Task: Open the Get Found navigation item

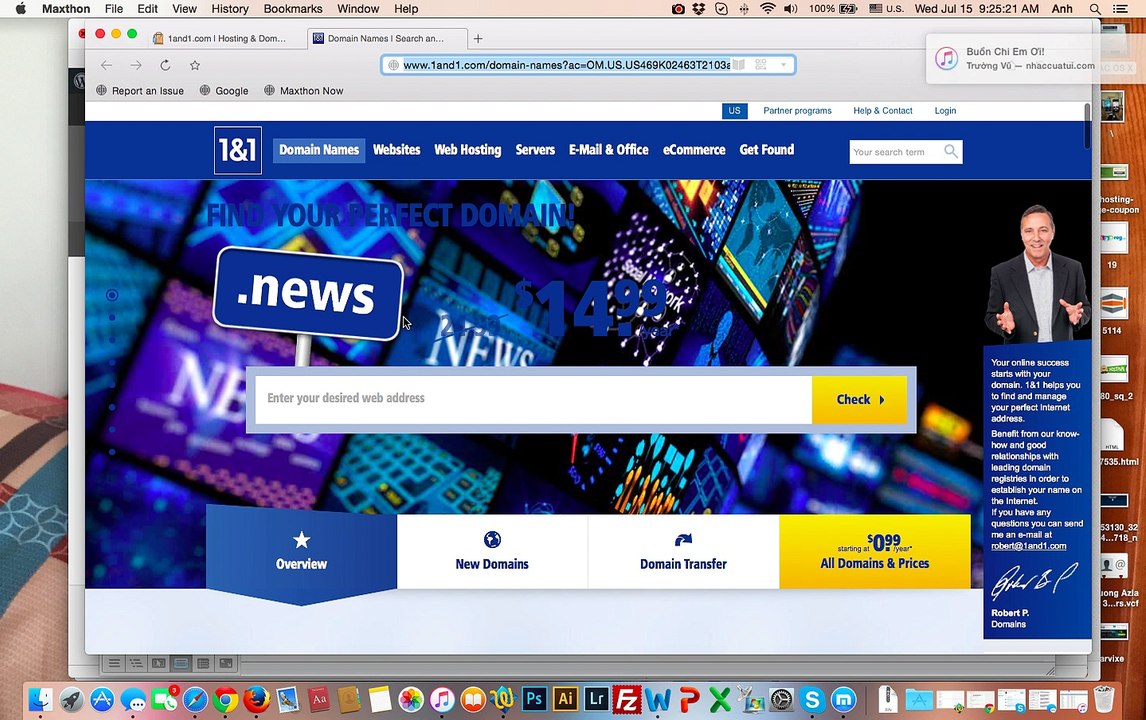Action: pyautogui.click(x=767, y=150)
